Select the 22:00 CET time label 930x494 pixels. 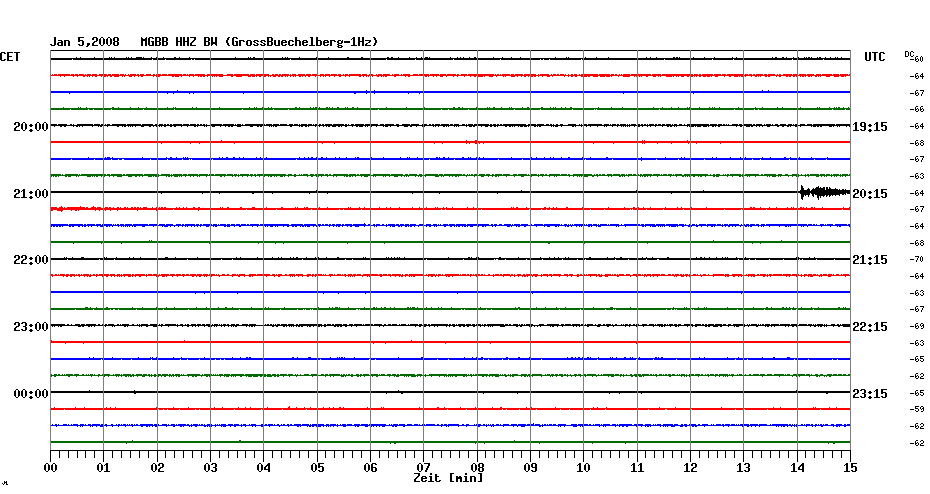(x=31, y=260)
